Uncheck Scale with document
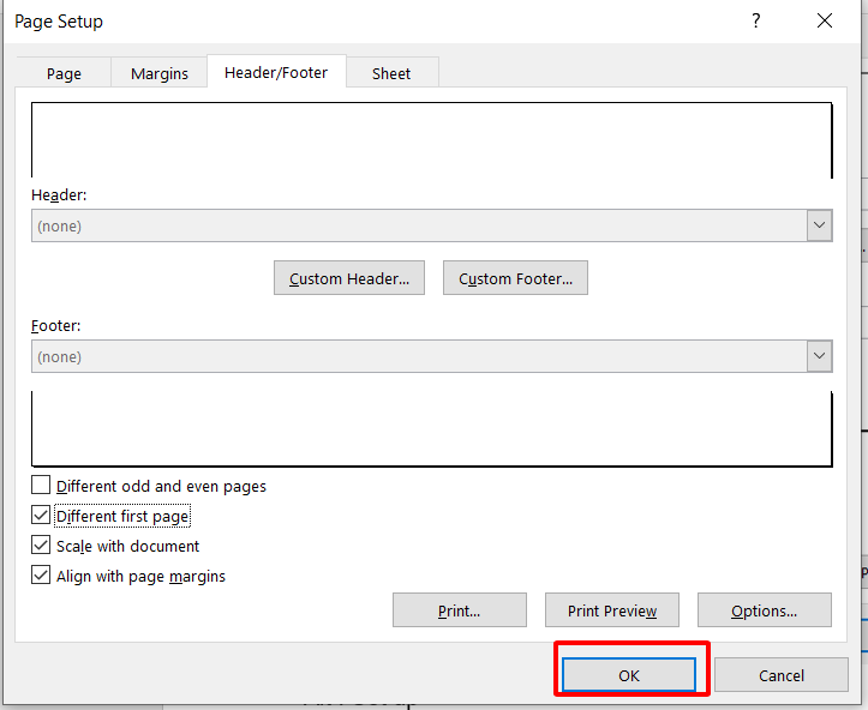868x710 pixels. (x=40, y=545)
